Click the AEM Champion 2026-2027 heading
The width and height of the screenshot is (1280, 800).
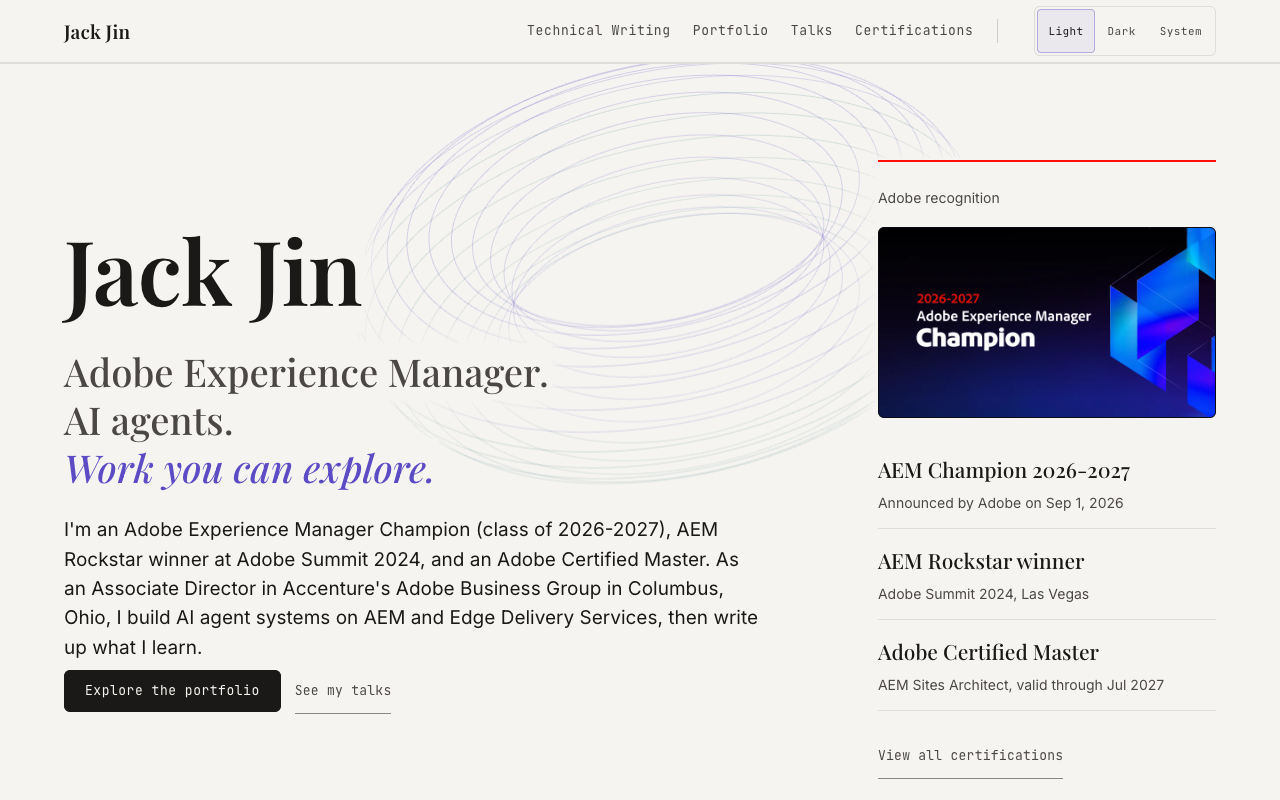click(x=1004, y=470)
